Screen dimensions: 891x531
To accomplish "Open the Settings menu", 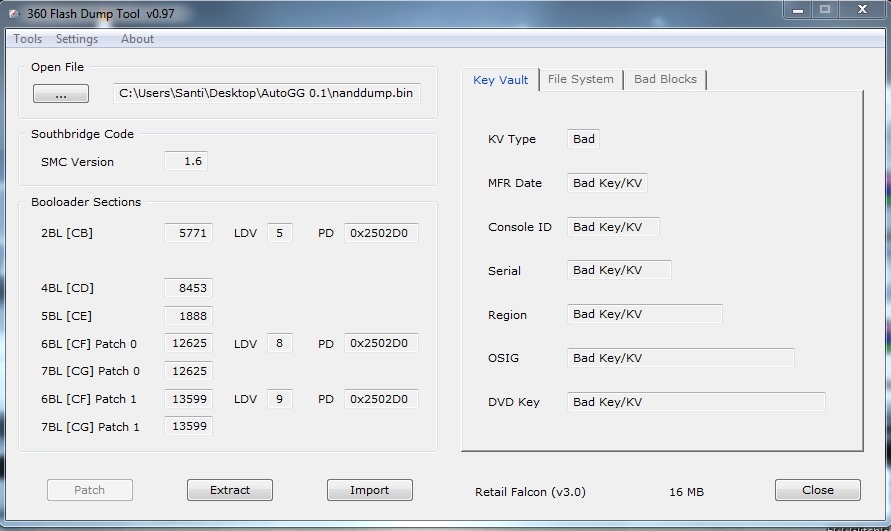I will coord(77,39).
